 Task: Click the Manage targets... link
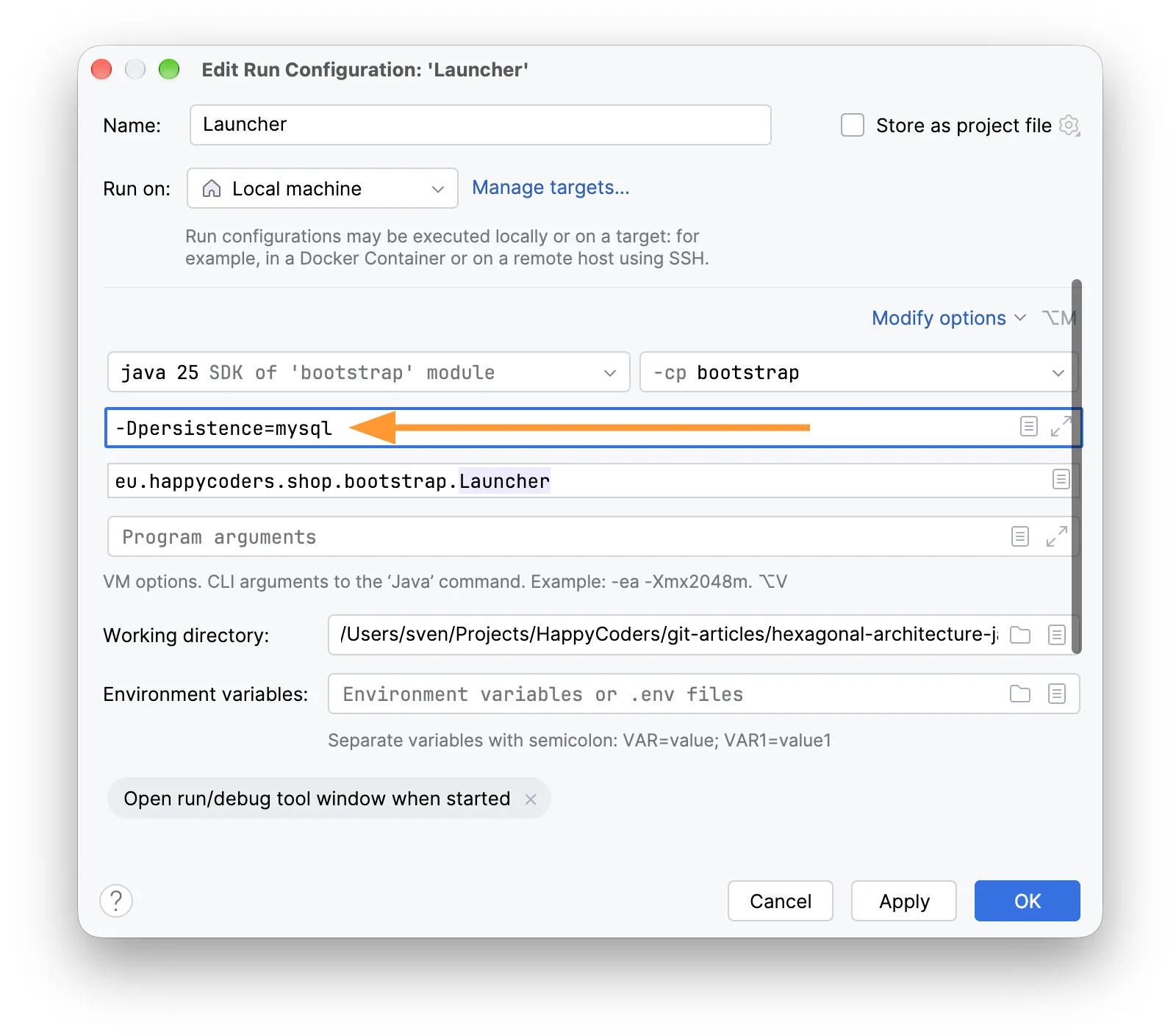pos(551,187)
